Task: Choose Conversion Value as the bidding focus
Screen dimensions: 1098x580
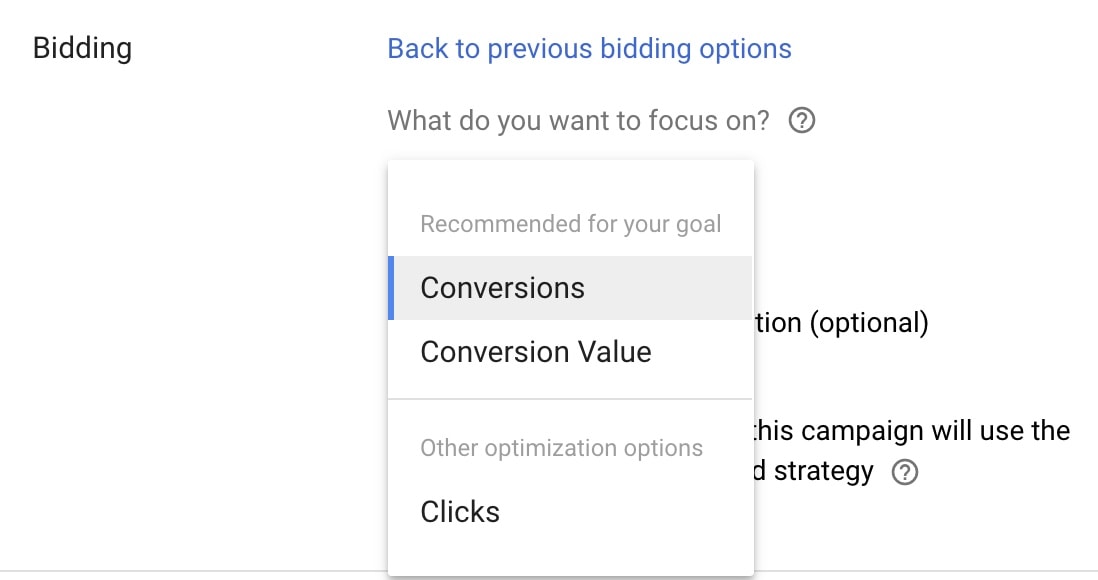Action: pyautogui.click(x=536, y=351)
